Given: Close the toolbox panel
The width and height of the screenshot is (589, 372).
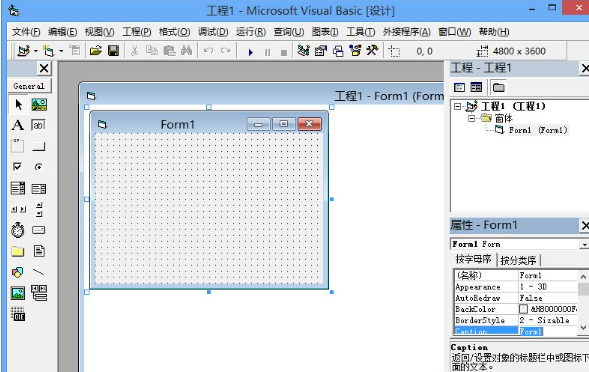Looking at the screenshot, I should click(x=44, y=68).
